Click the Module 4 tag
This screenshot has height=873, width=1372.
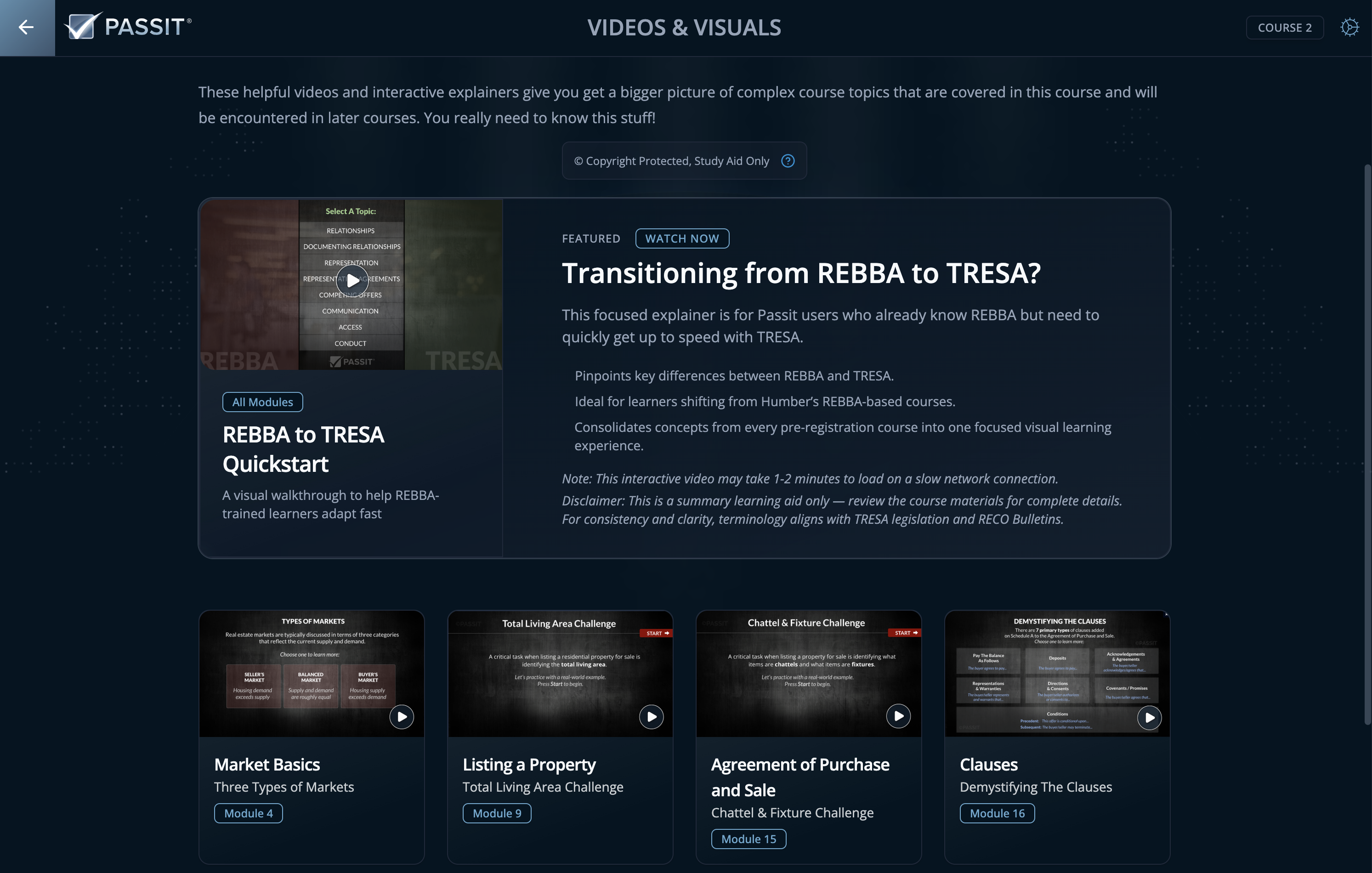point(249,813)
